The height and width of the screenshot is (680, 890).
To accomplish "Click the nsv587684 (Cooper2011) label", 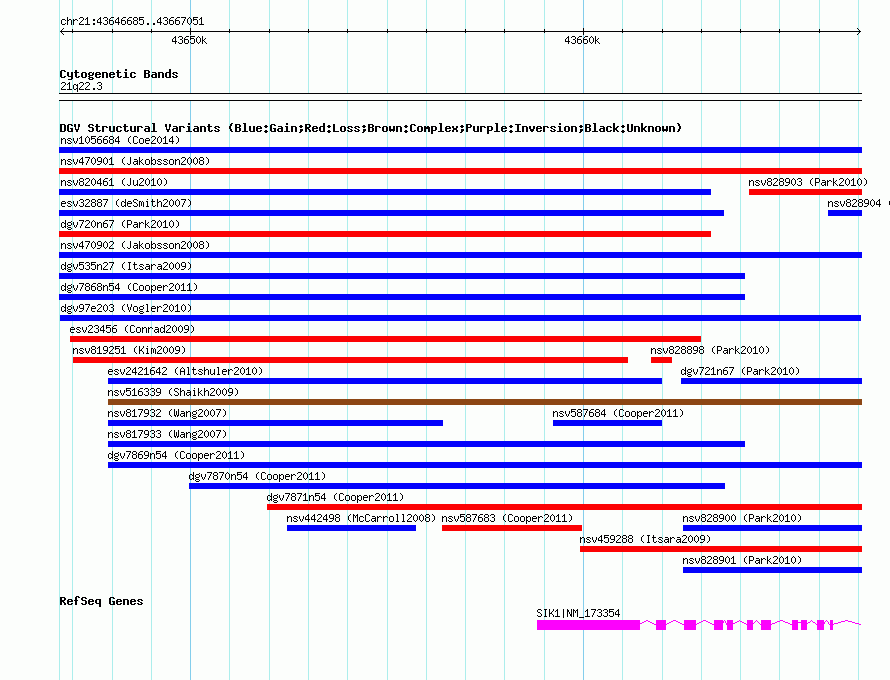I will pos(618,413).
